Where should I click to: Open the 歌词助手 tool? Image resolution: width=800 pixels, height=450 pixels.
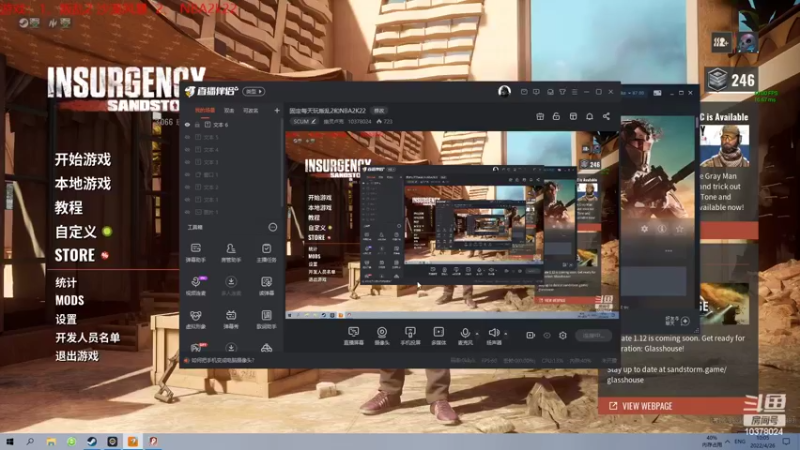click(266, 319)
